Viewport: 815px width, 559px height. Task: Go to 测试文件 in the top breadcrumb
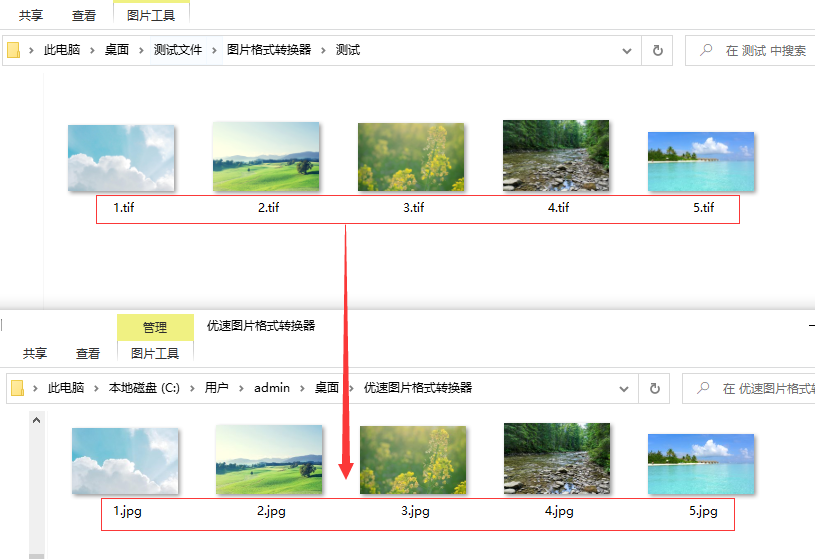click(x=178, y=50)
